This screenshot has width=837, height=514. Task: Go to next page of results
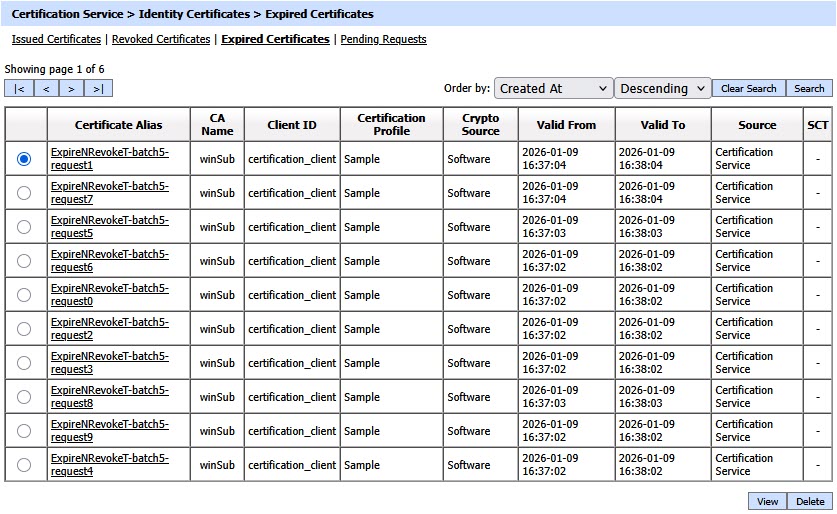click(x=71, y=89)
